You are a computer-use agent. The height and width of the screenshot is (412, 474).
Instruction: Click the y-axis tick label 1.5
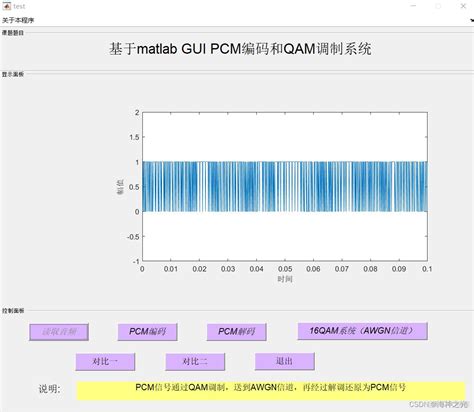(x=134, y=137)
